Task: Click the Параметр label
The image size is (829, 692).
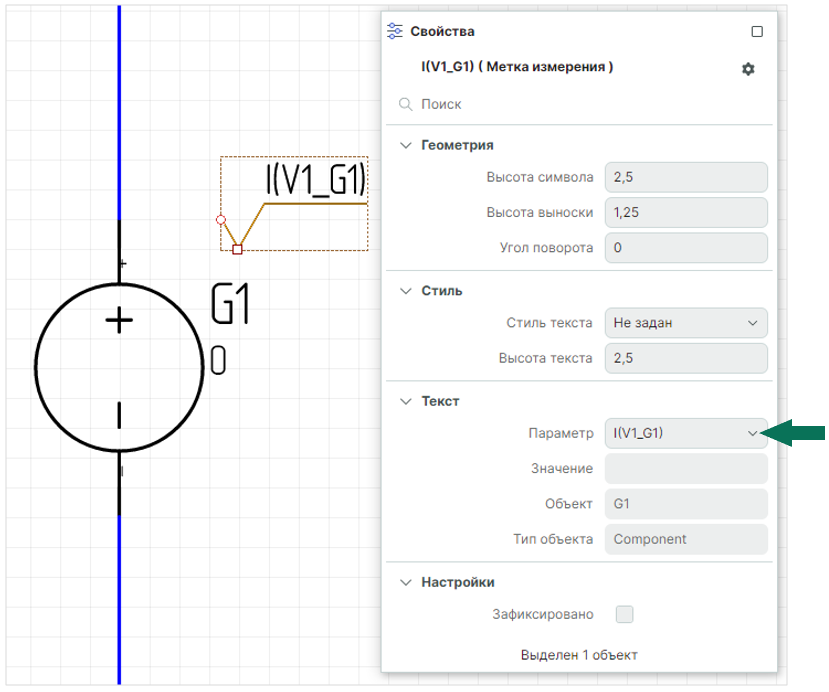Action: (x=561, y=433)
